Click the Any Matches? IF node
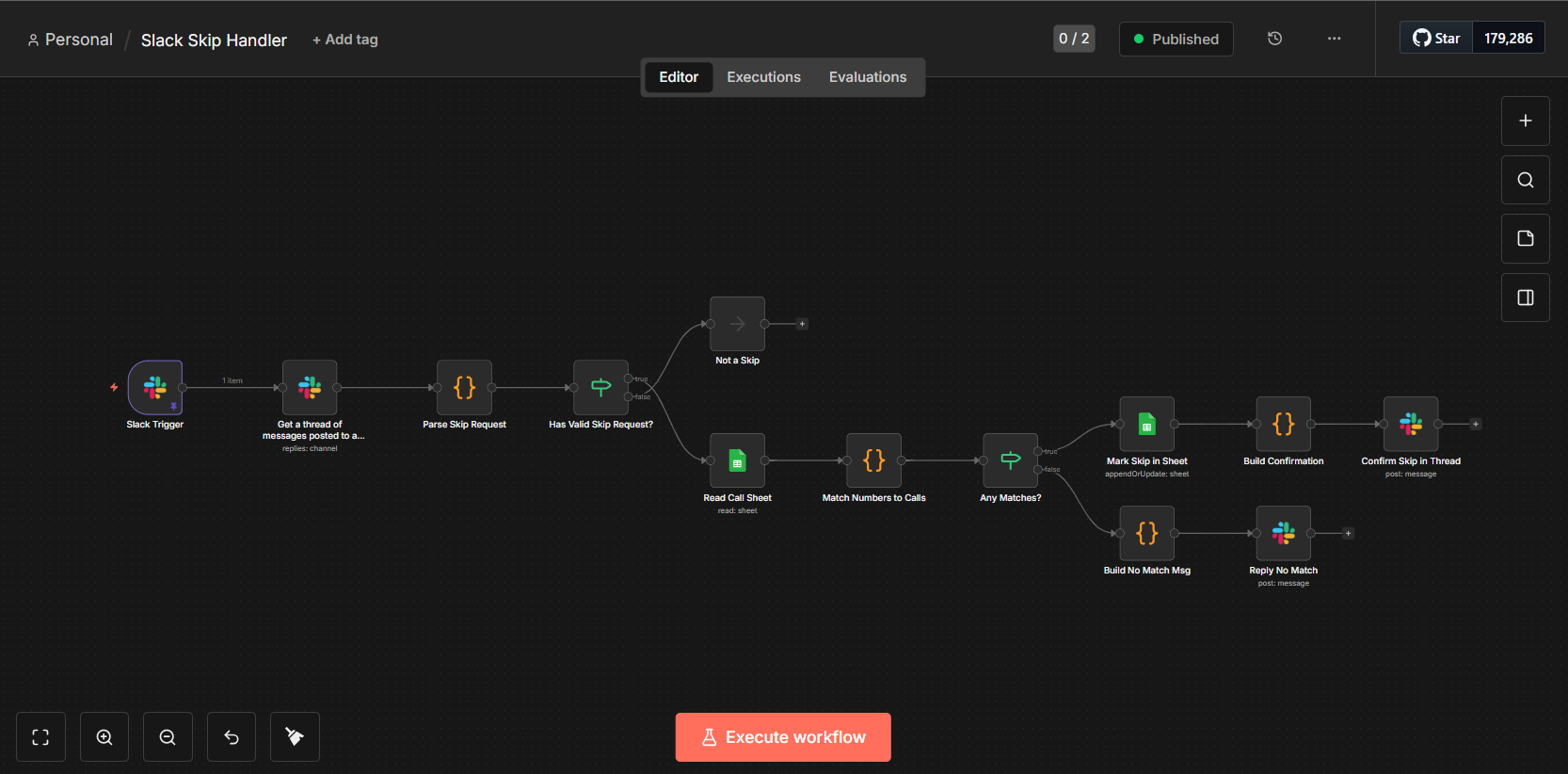Image resolution: width=1568 pixels, height=774 pixels. point(1010,460)
